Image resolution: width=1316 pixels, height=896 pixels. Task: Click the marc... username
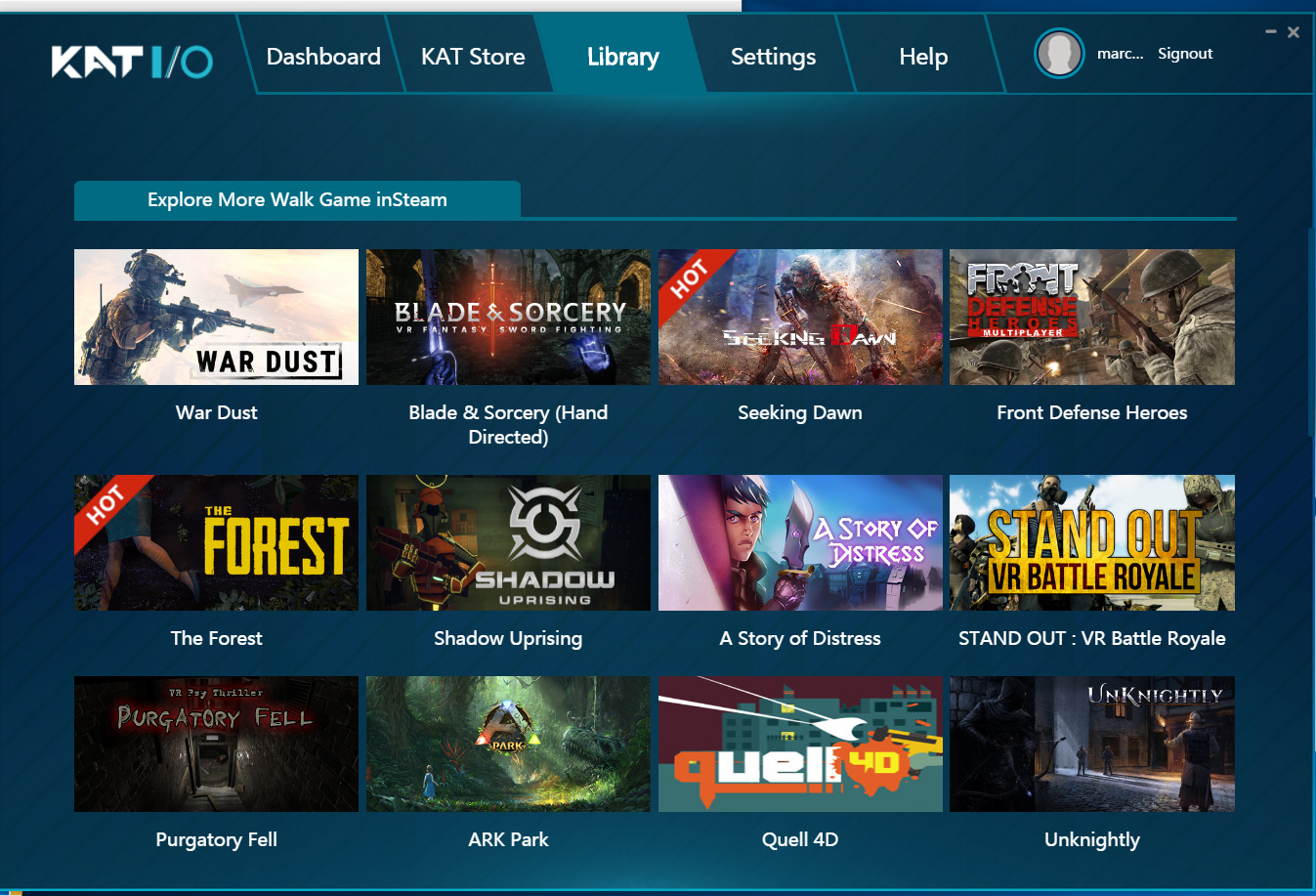[x=1120, y=54]
